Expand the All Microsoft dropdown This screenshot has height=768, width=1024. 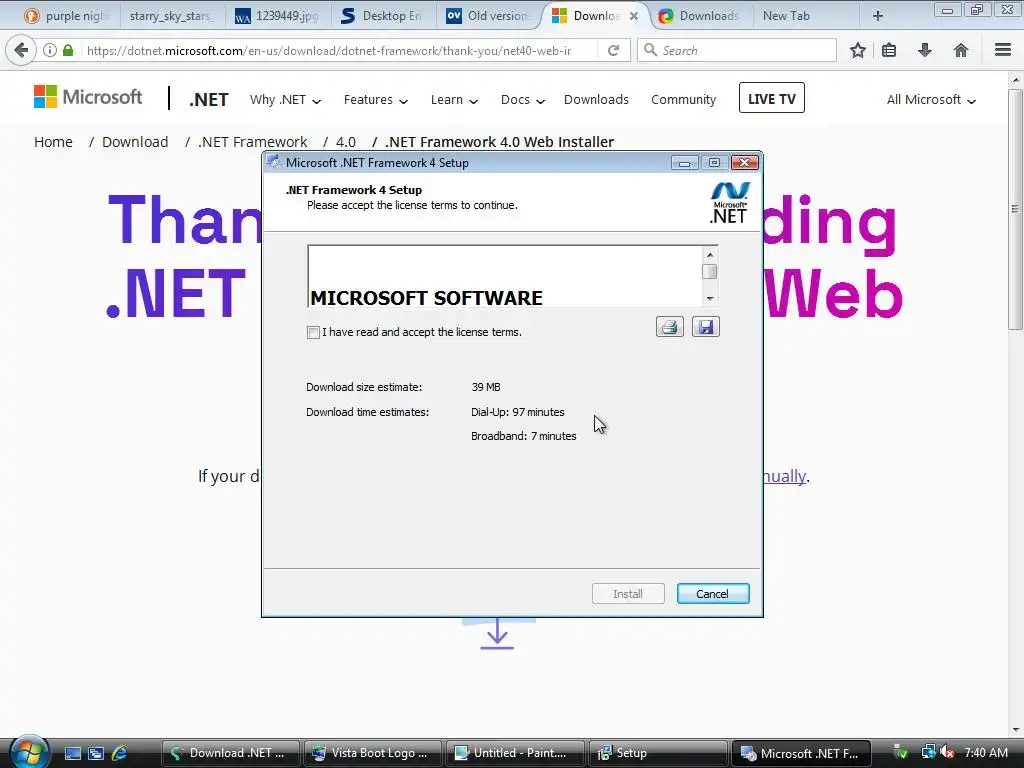[x=931, y=100]
